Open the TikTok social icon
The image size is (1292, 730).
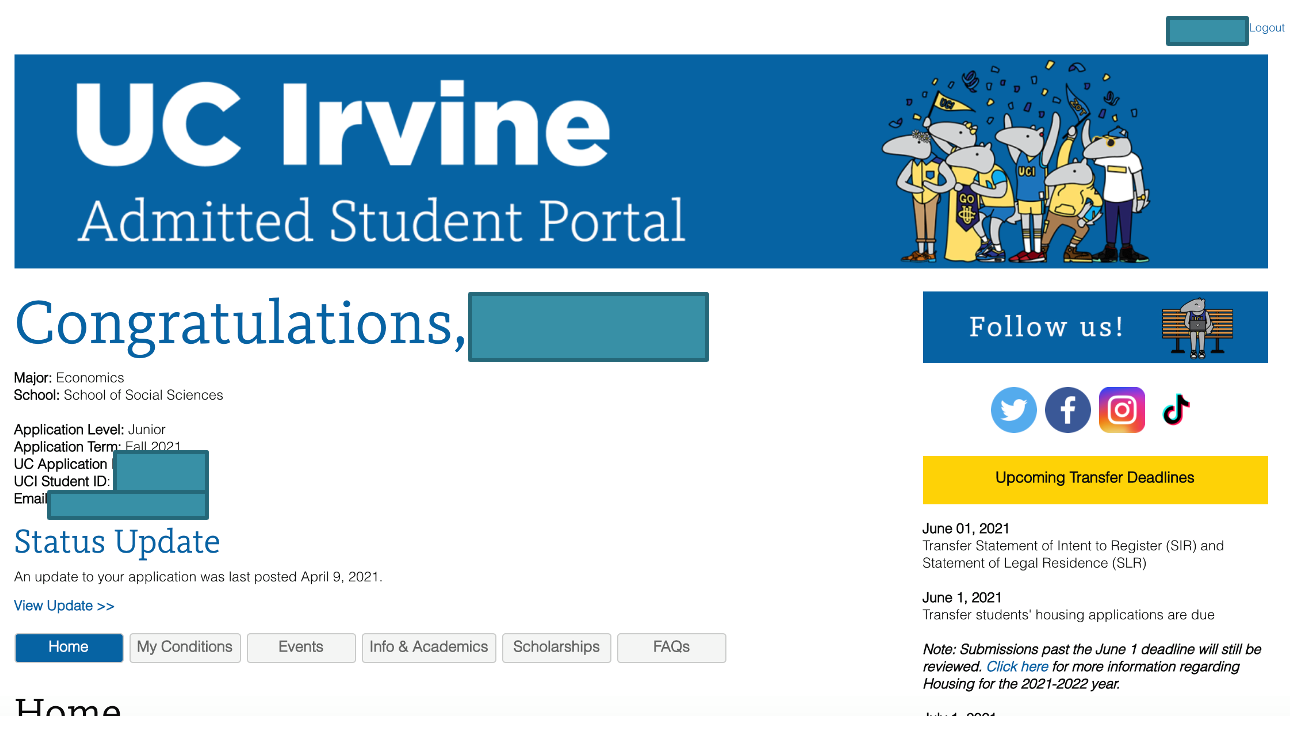click(1176, 410)
